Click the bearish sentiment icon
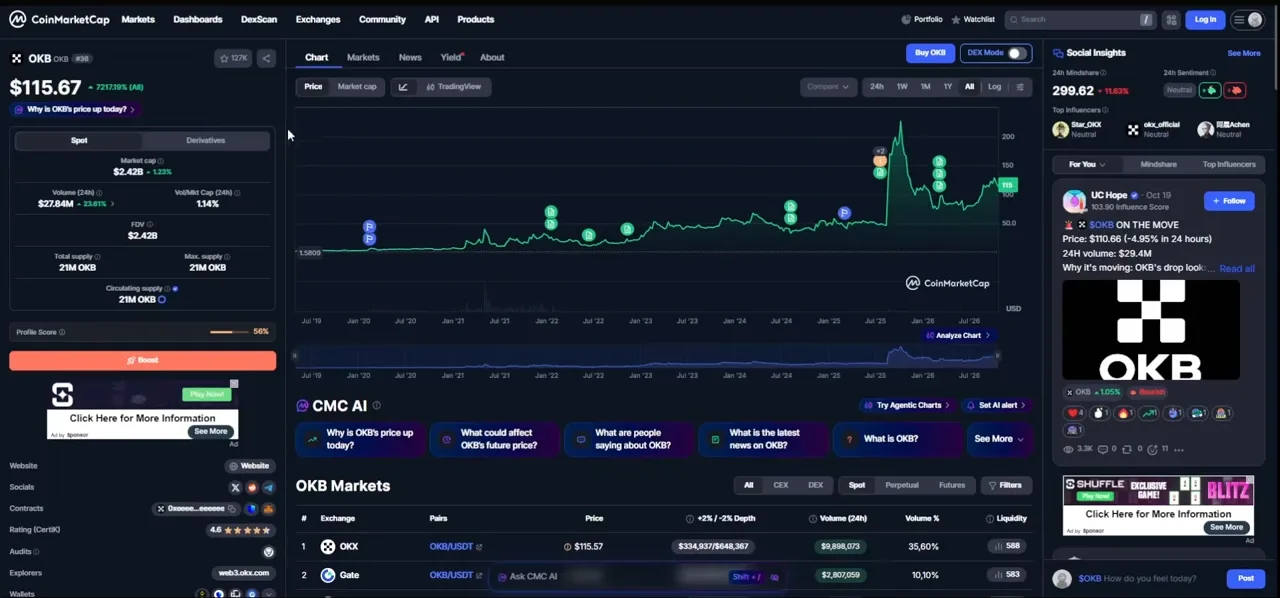The height and width of the screenshot is (598, 1280). [1234, 90]
